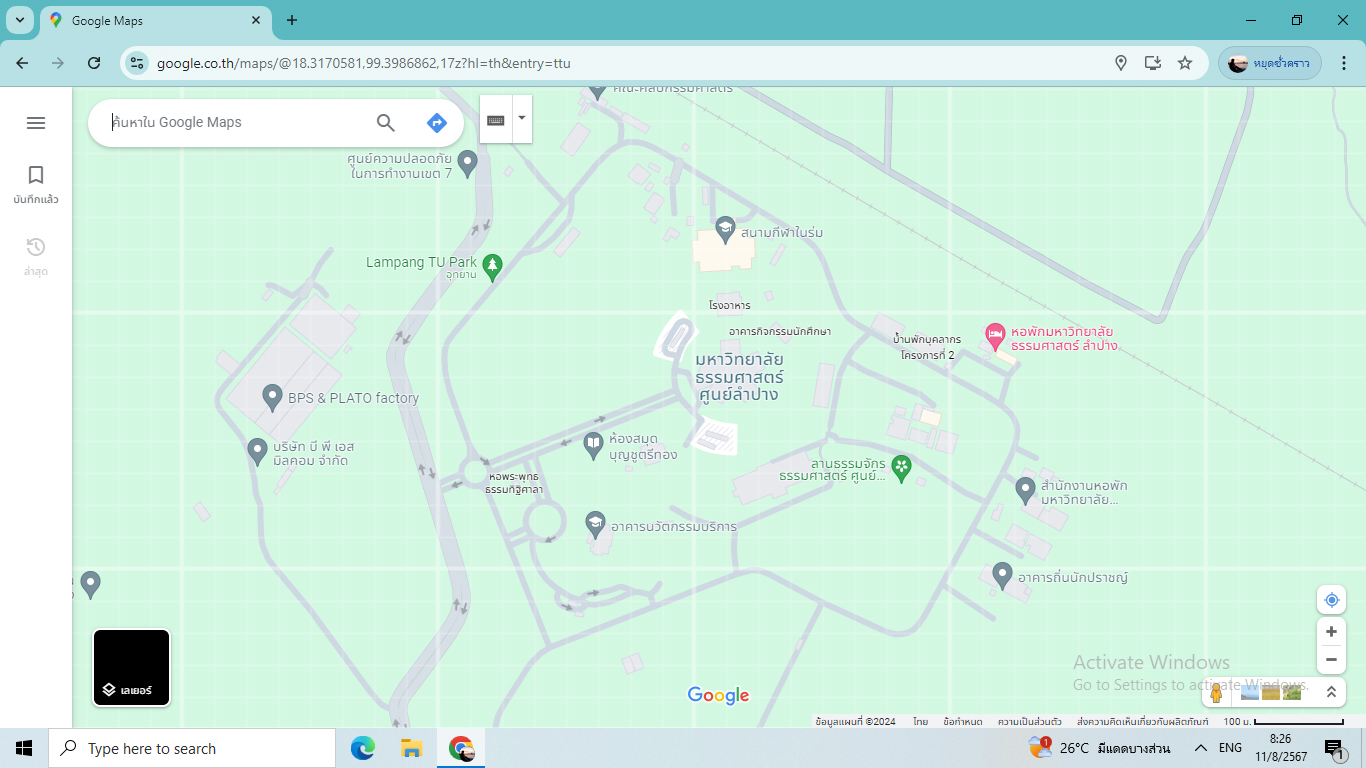Click the blue directions arrow icon

pyautogui.click(x=437, y=123)
